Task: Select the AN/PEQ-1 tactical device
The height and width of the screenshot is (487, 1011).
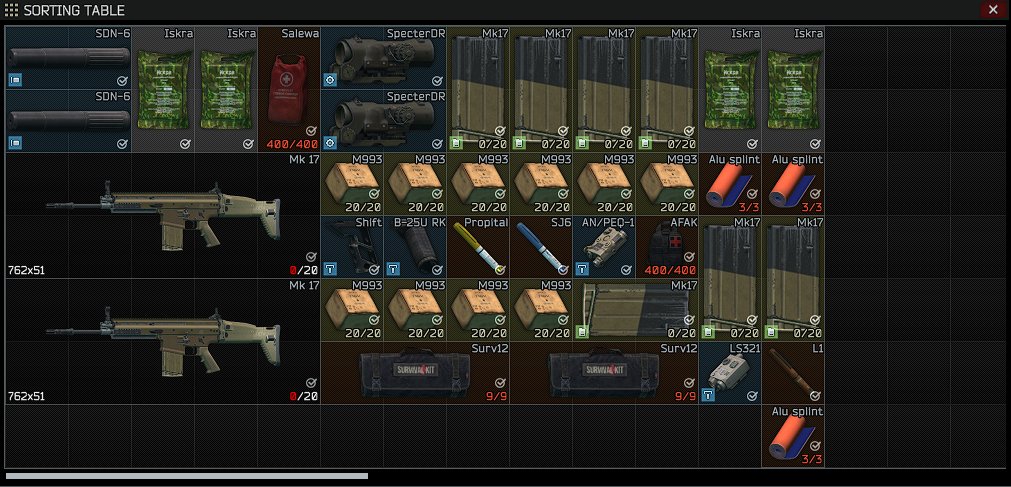Action: tap(604, 247)
